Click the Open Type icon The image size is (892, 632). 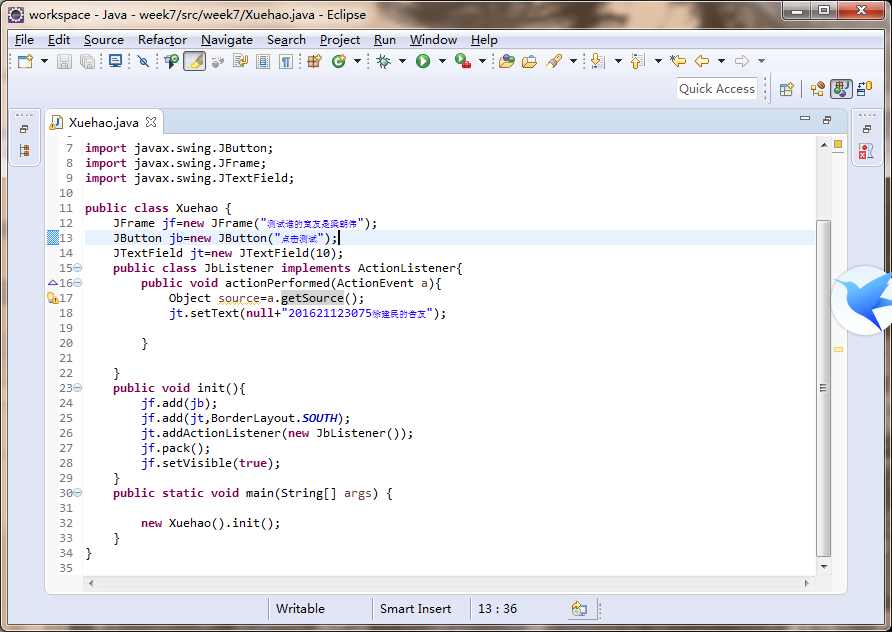[506, 61]
